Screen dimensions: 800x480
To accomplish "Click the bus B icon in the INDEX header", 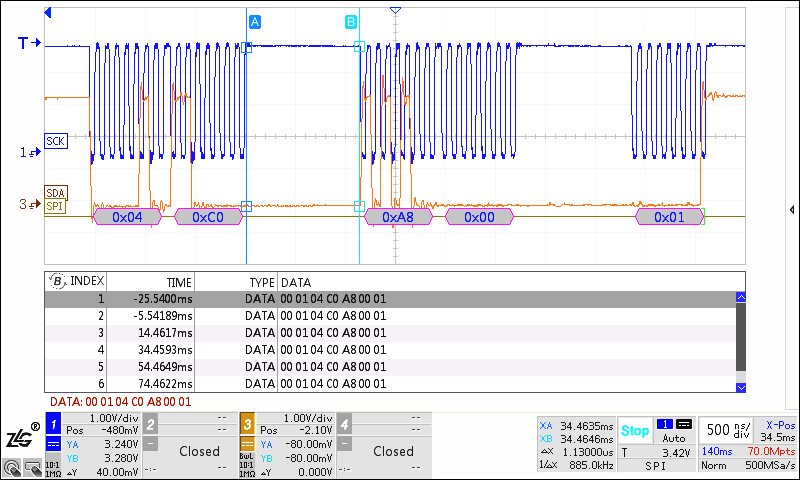I will [x=57, y=281].
